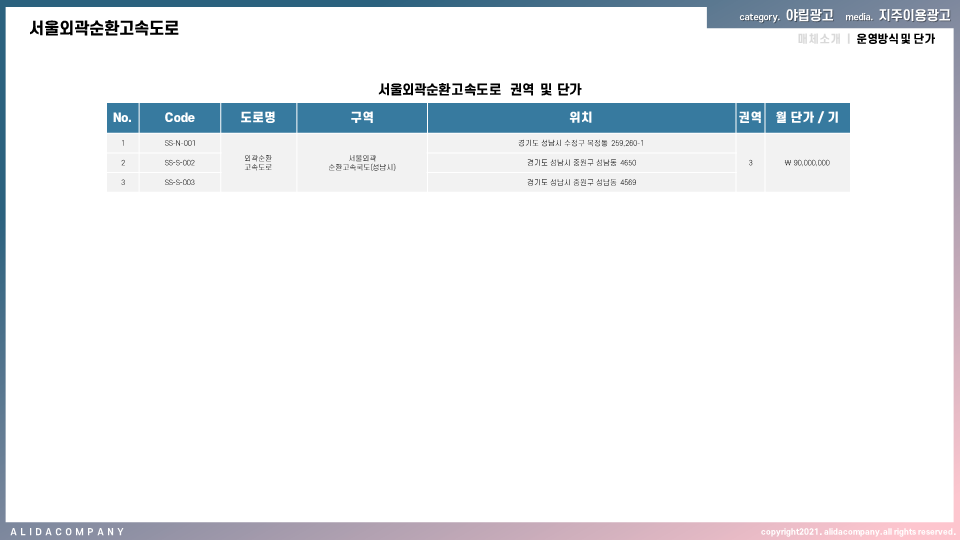Click code cell SS-S-002

coord(180,162)
